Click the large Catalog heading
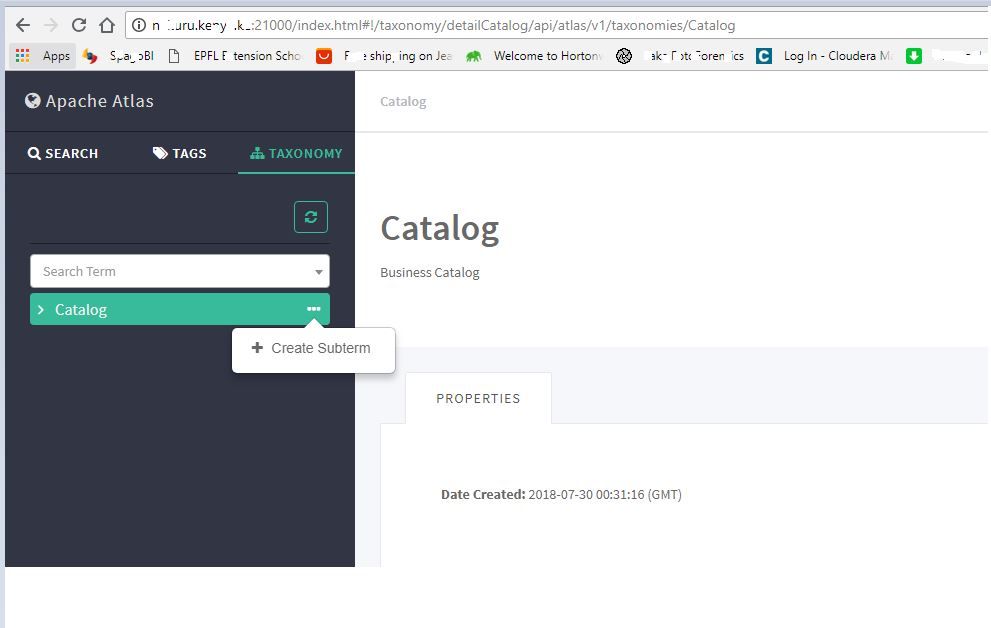 [440, 228]
